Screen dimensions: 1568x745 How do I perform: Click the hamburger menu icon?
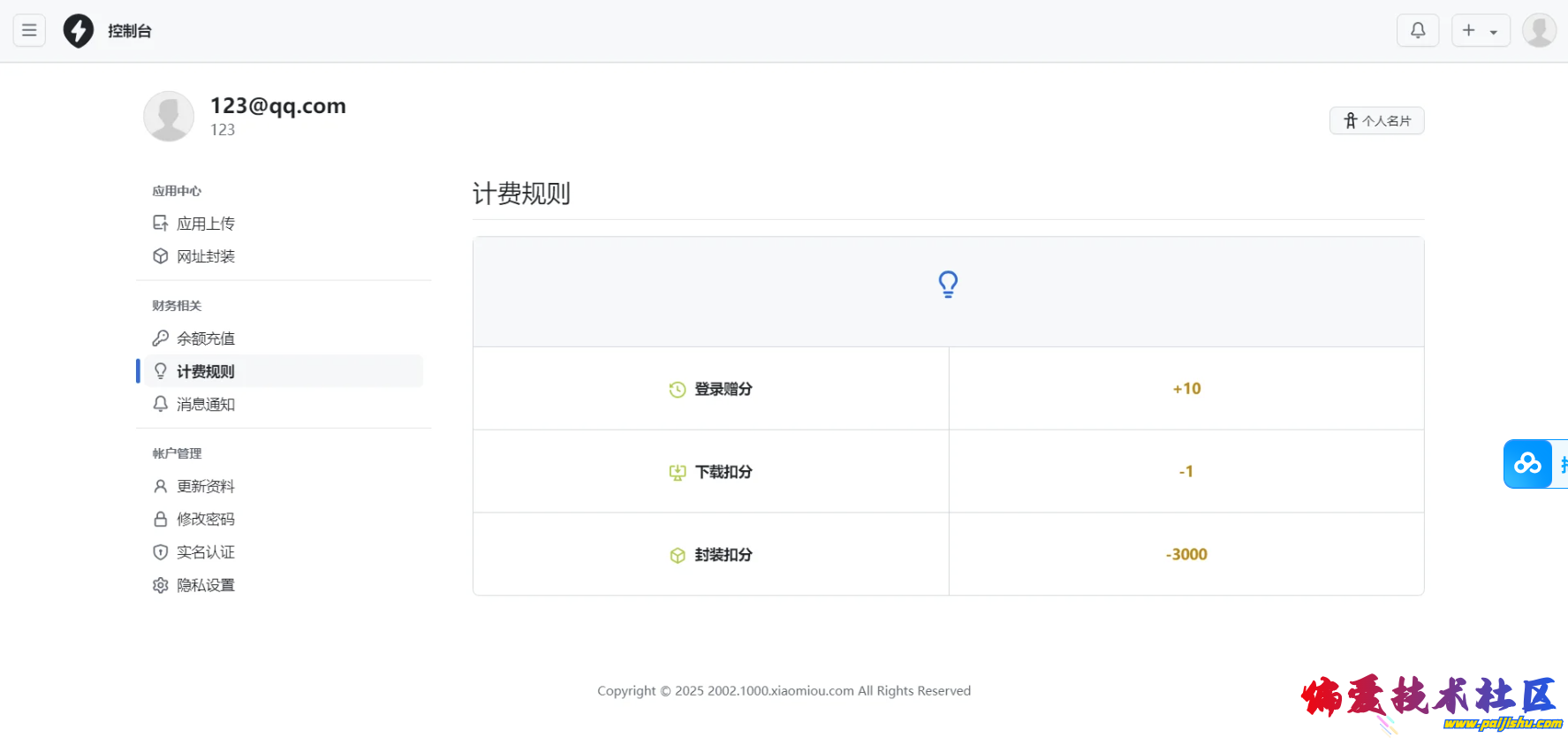coord(29,30)
